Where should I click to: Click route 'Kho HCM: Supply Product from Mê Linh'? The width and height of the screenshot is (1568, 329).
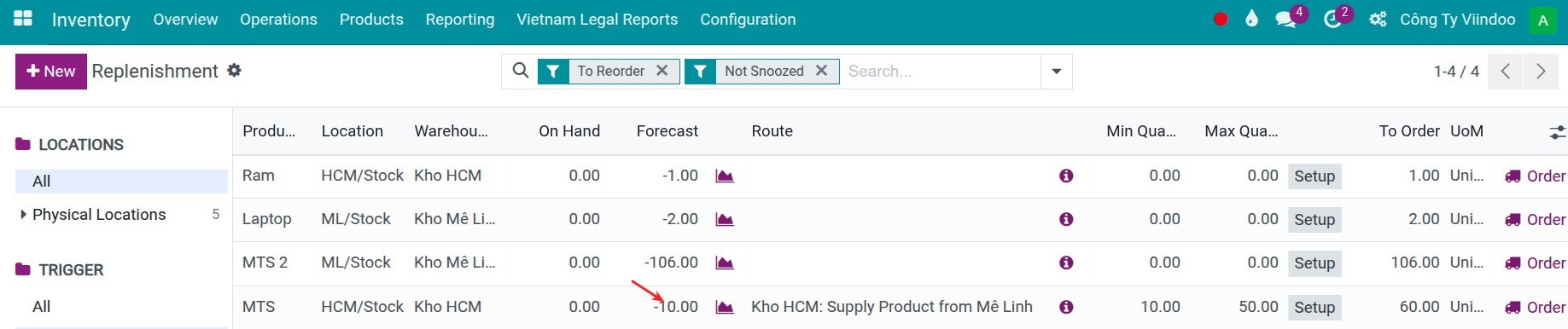pyautogui.click(x=892, y=307)
